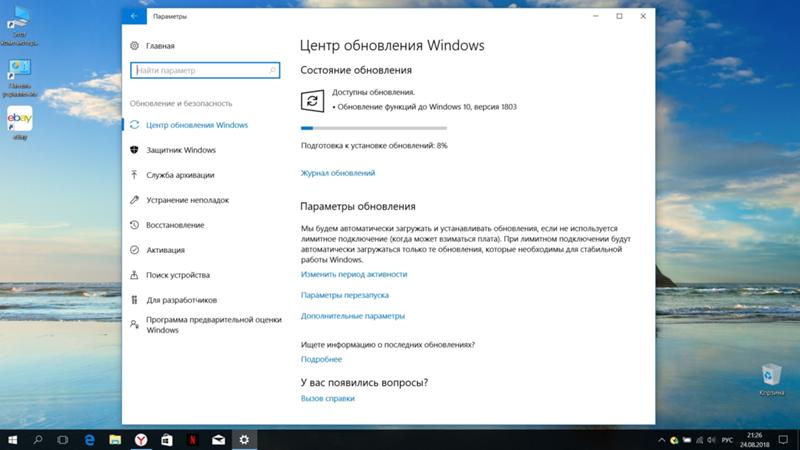Open Action Center notifications icon
Screen dimensions: 800x450
point(783,440)
